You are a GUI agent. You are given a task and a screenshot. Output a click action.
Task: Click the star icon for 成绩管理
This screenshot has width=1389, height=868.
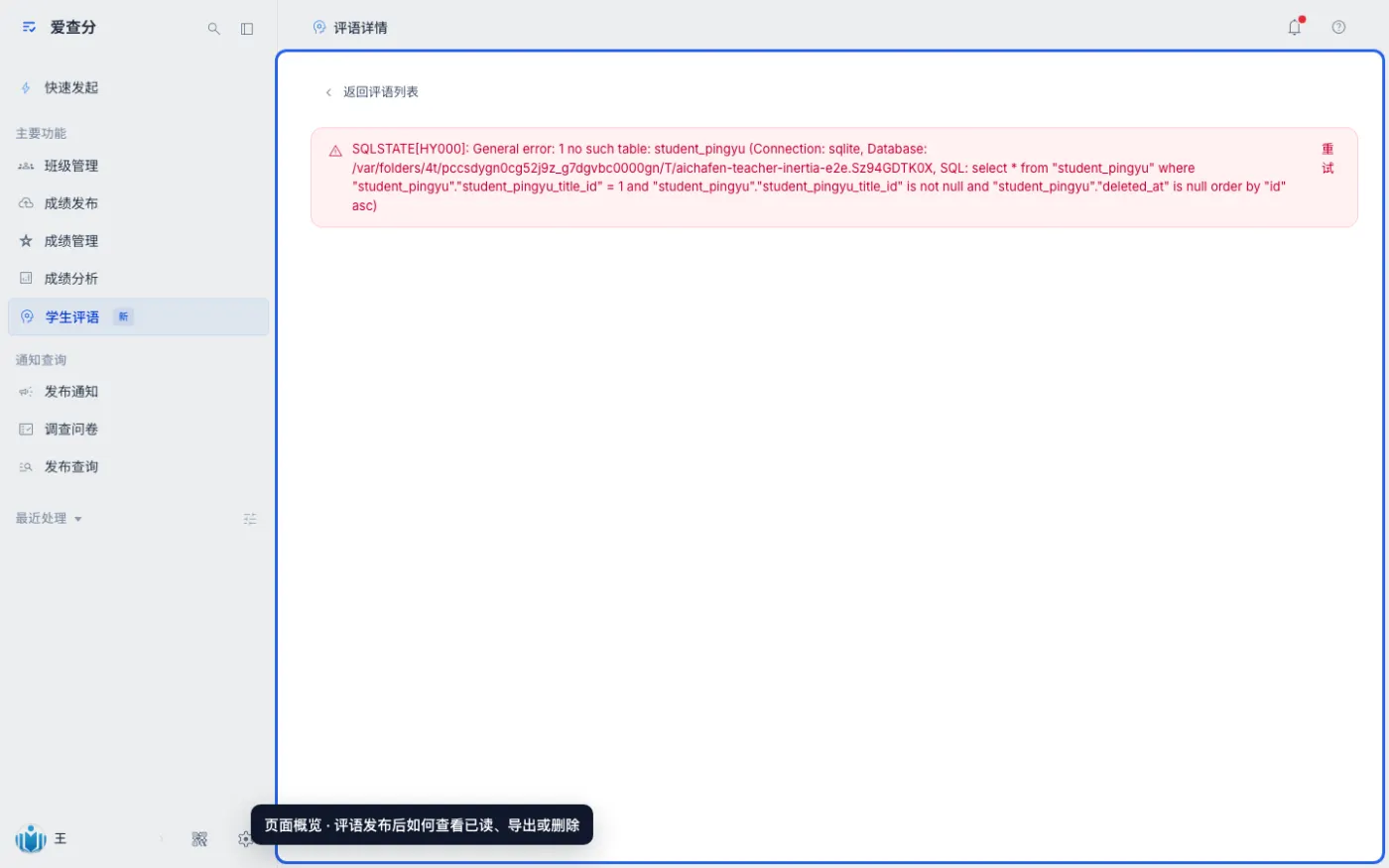pyautogui.click(x=26, y=241)
